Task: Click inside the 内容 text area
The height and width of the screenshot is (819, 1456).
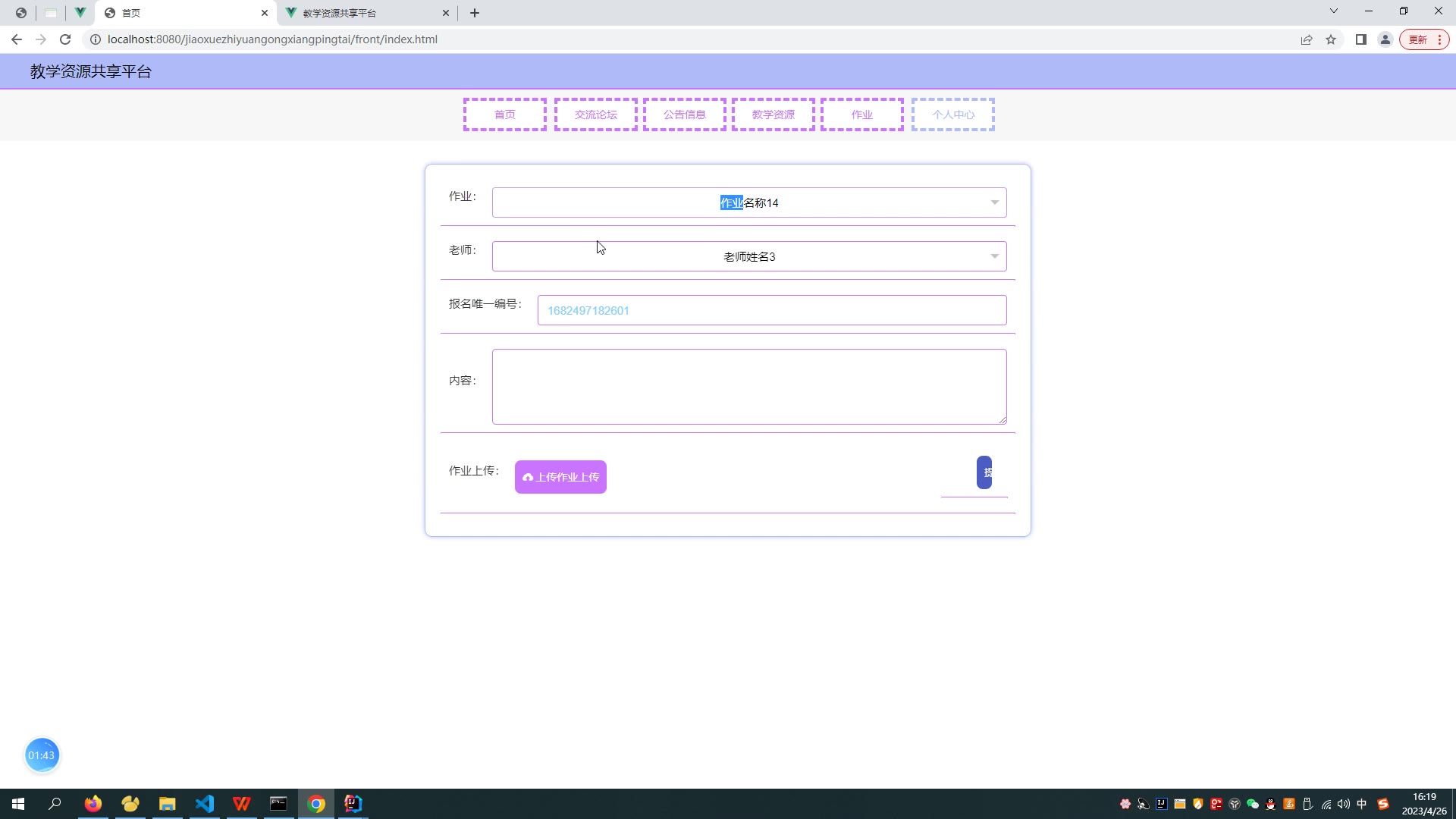Action: [x=748, y=387]
